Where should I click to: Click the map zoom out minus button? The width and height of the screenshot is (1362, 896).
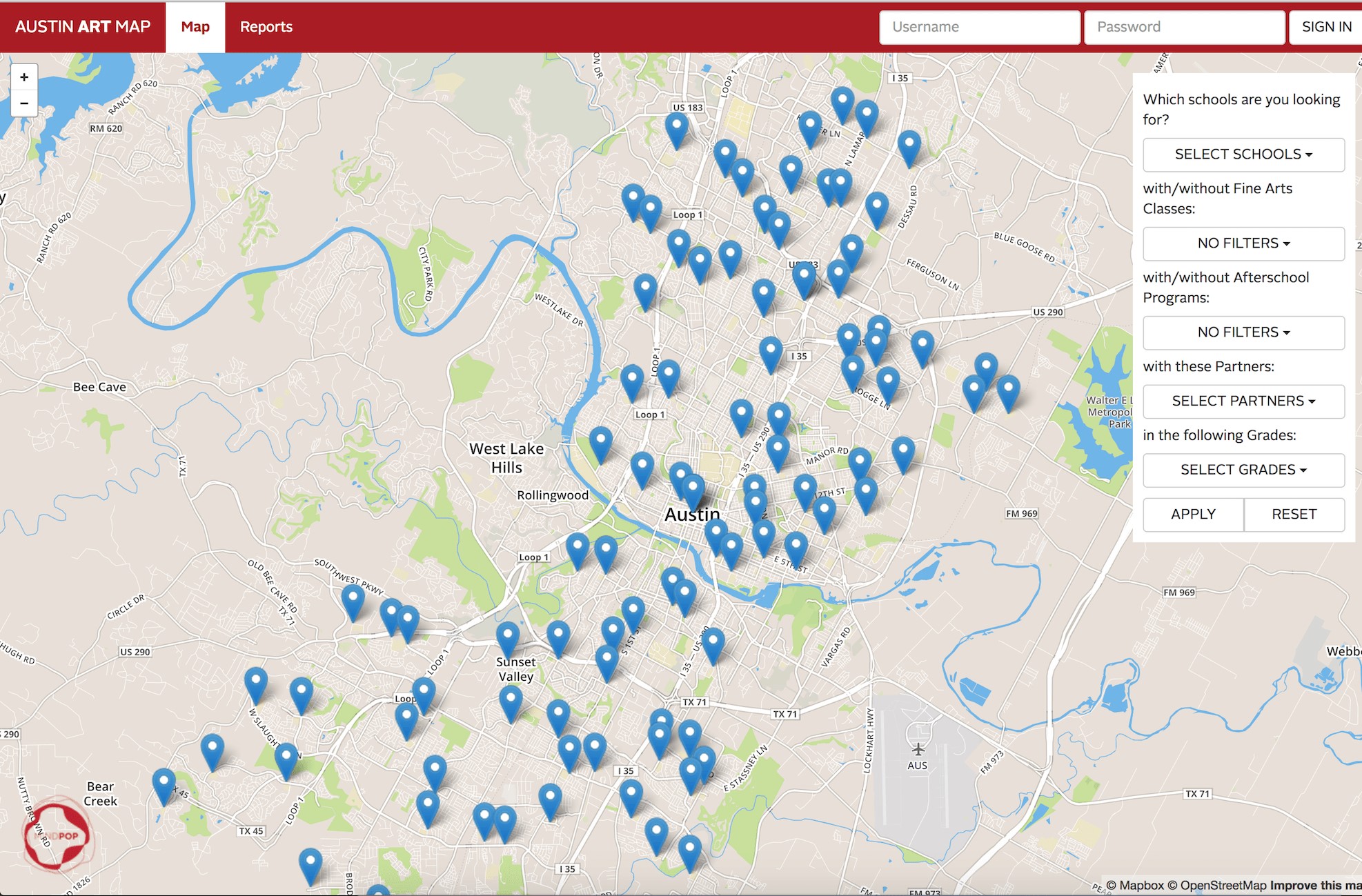(24, 103)
